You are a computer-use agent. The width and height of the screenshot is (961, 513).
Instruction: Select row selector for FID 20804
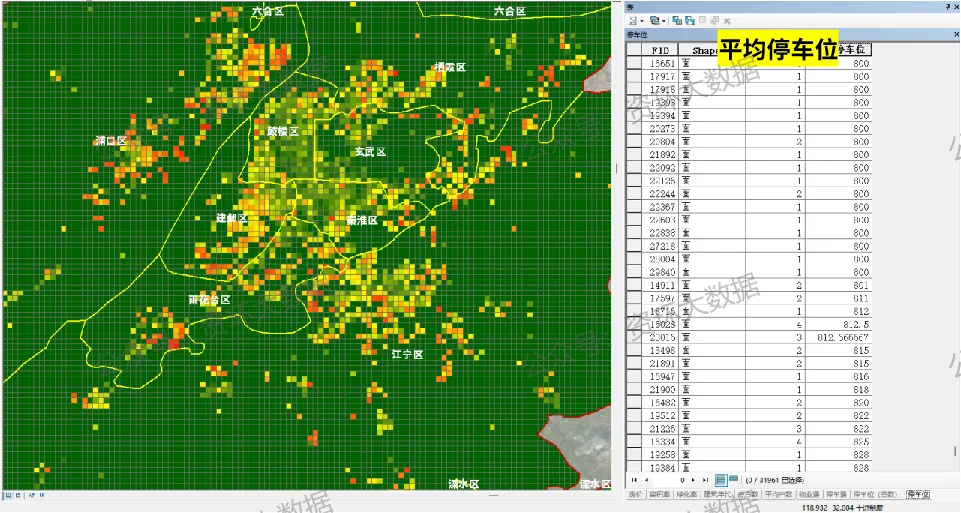click(x=634, y=142)
